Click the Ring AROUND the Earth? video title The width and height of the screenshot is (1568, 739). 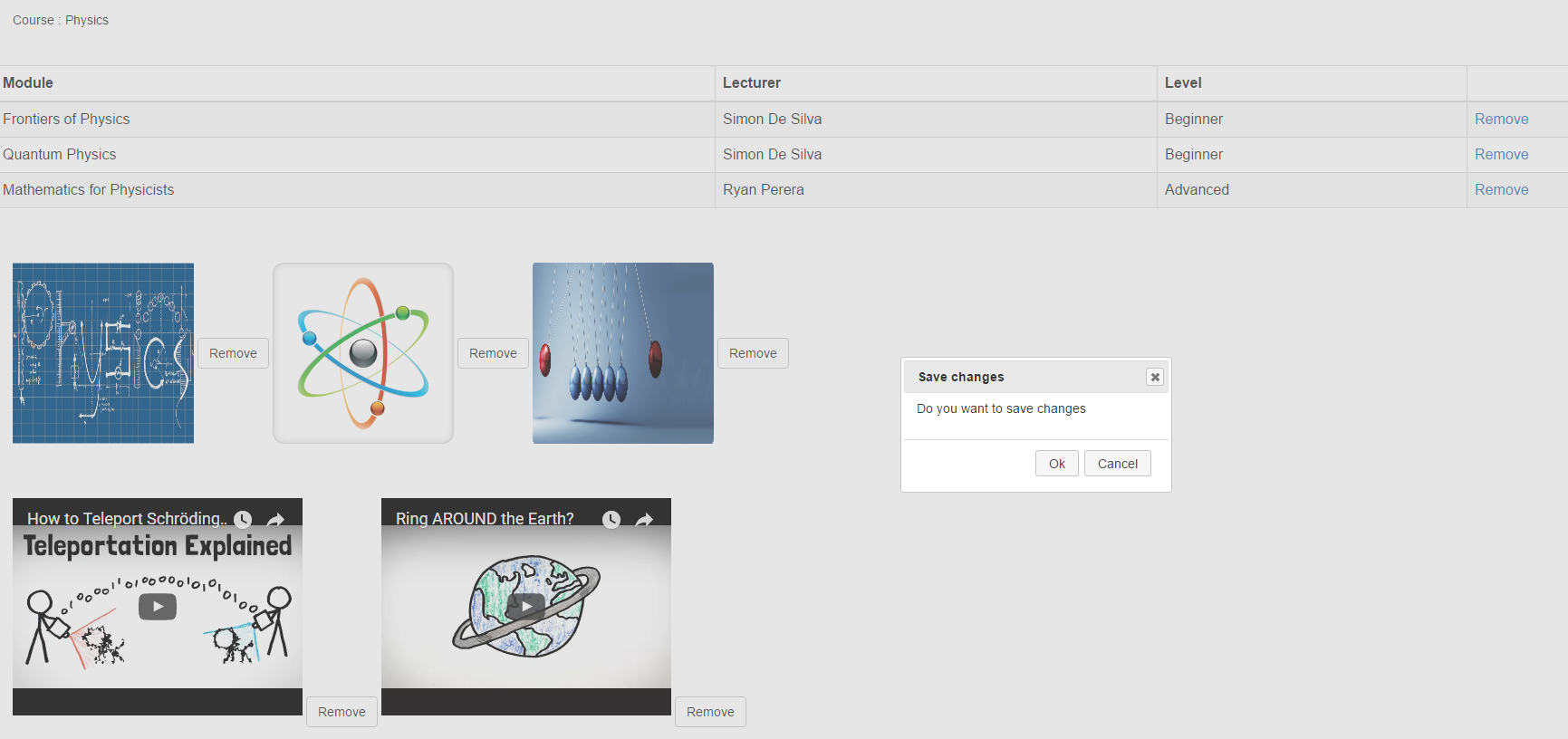485,518
